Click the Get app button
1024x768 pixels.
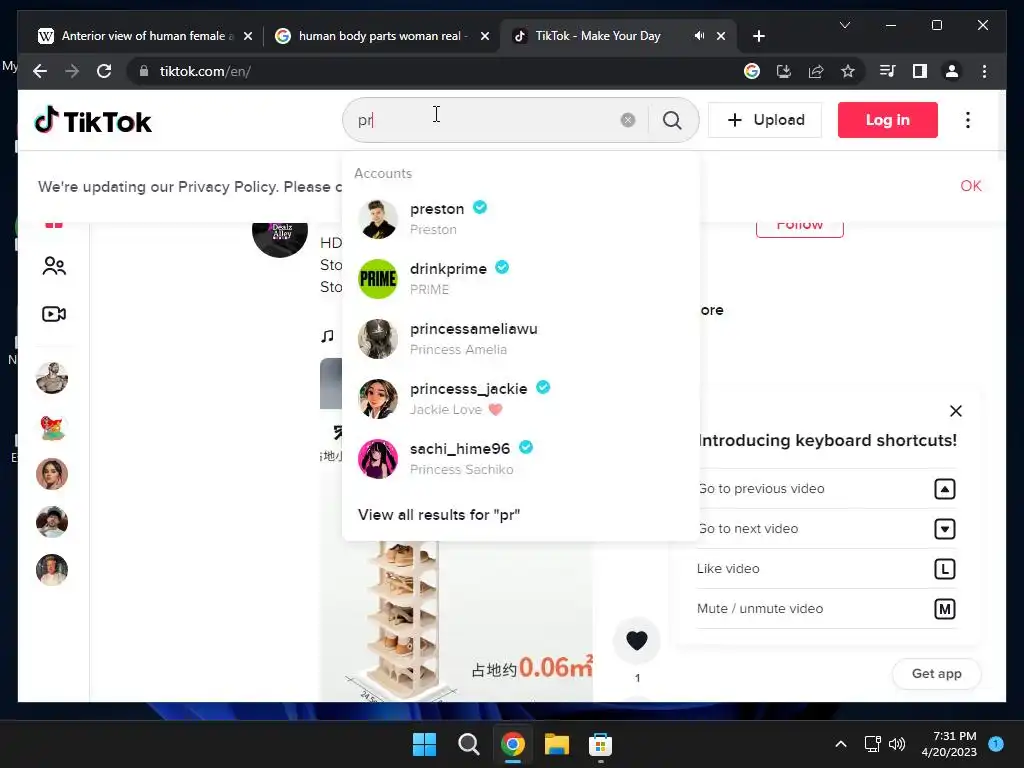[936, 673]
